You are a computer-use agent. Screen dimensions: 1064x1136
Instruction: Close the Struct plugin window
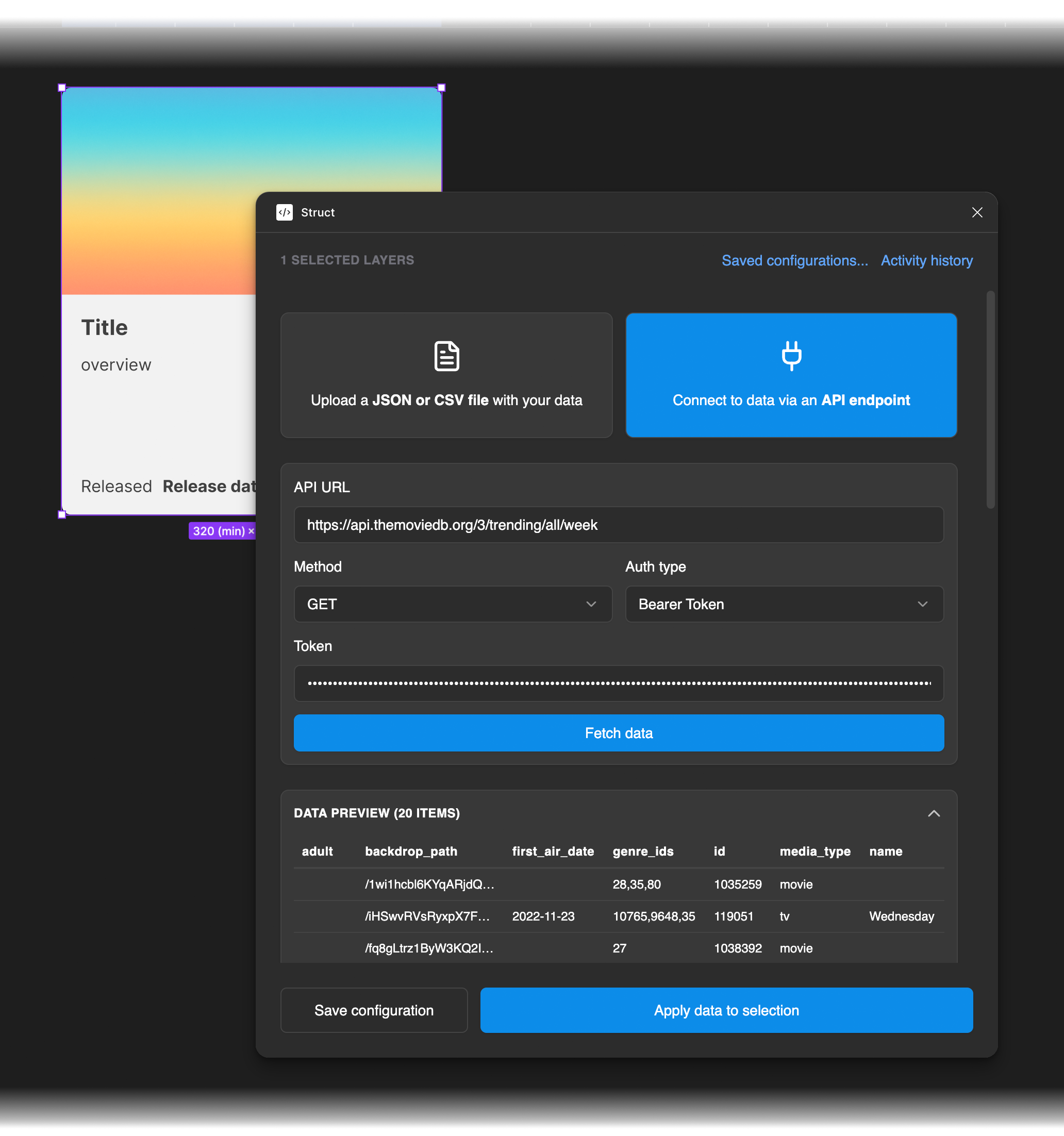point(977,212)
